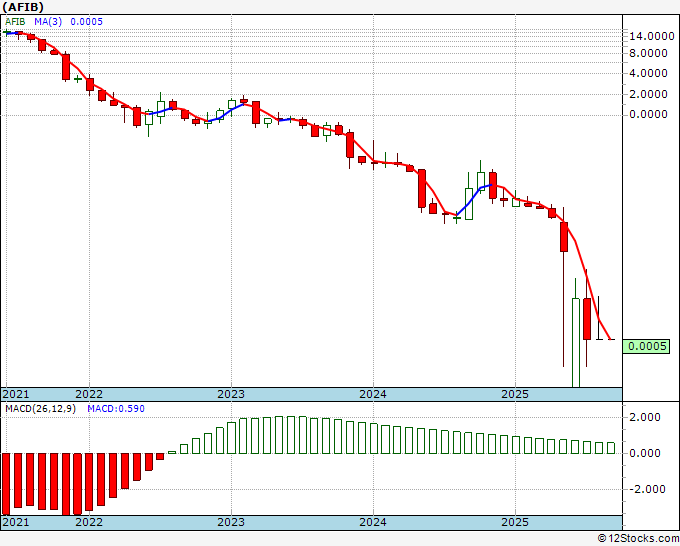Click the green 0.0005 current price tag
Image resolution: width=680 pixels, height=546 pixels.
[646, 346]
